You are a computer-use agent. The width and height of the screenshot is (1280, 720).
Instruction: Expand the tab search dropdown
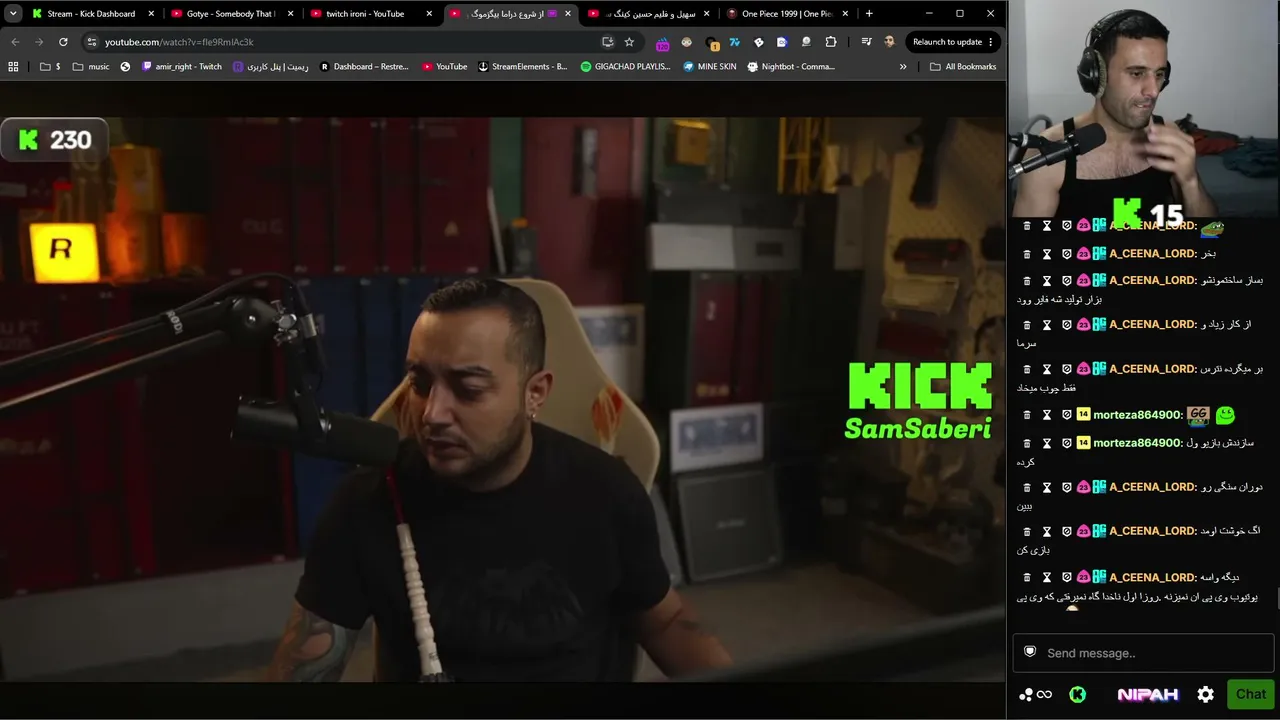pos(13,14)
